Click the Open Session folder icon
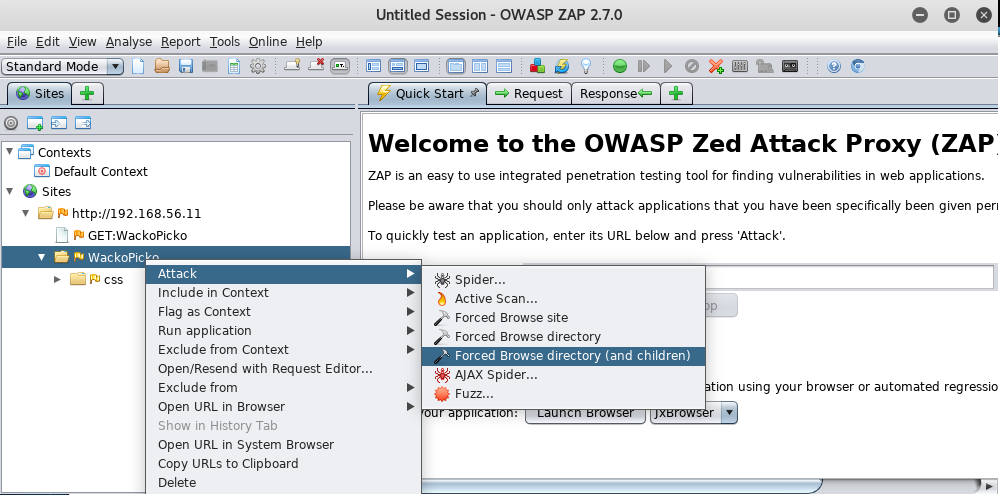1000x495 pixels. coord(162,66)
